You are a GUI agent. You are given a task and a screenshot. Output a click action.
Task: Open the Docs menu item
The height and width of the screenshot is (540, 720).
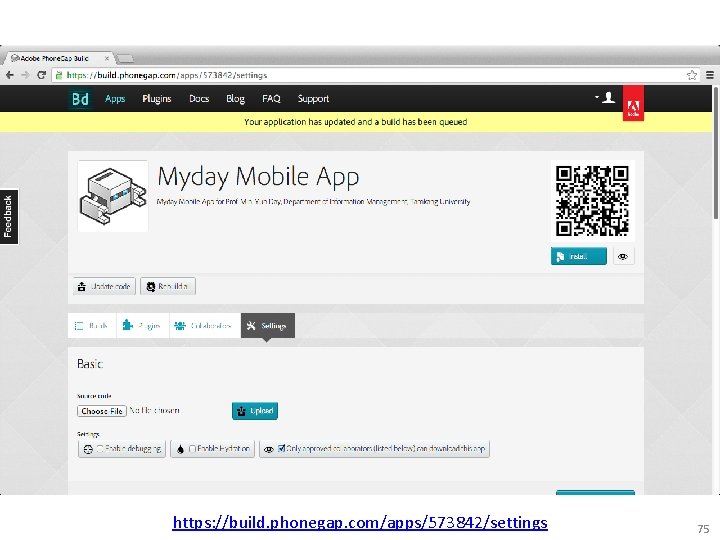pos(199,99)
